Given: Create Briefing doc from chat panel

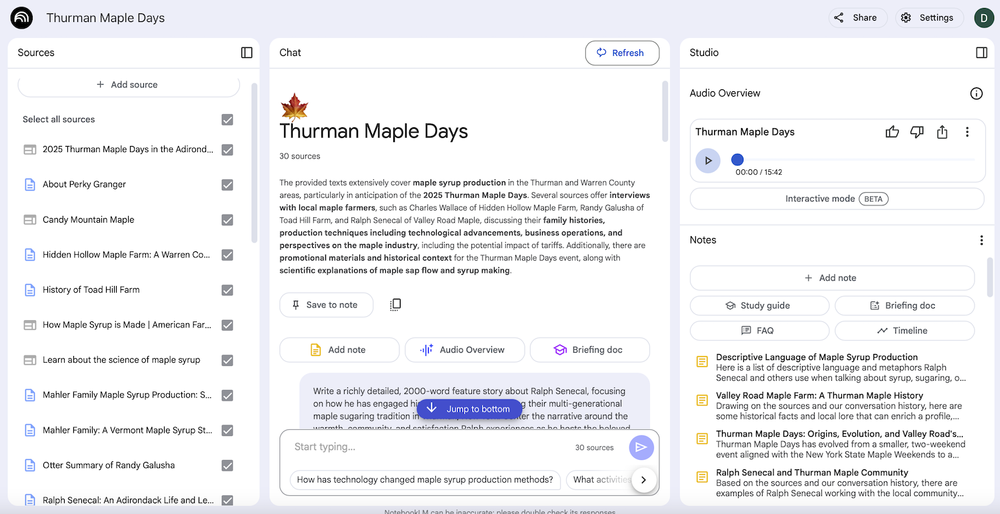Looking at the screenshot, I should click(590, 350).
